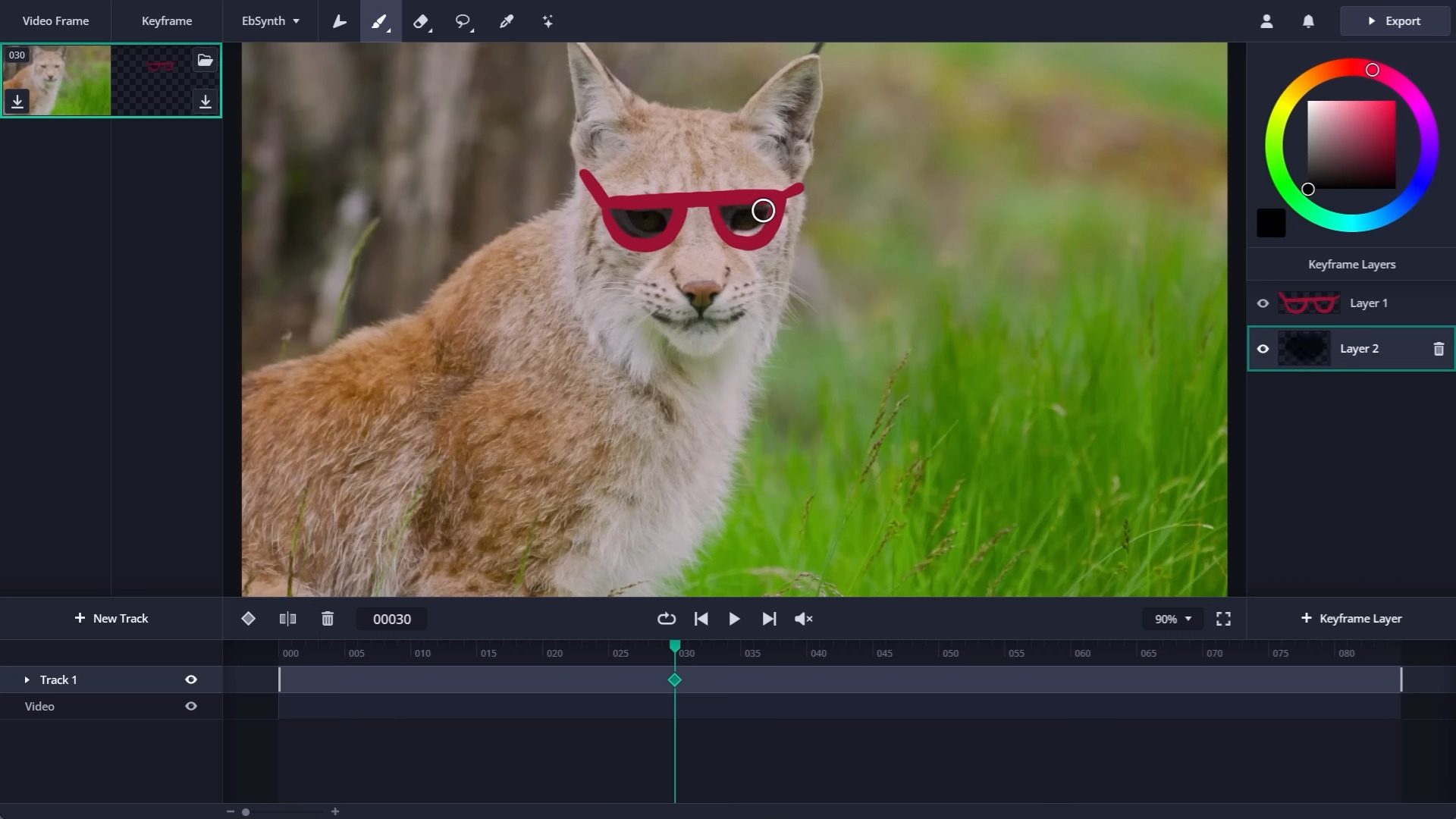Screen dimensions: 1456x819
Task: Open the Keyframe tab
Action: click(x=166, y=20)
